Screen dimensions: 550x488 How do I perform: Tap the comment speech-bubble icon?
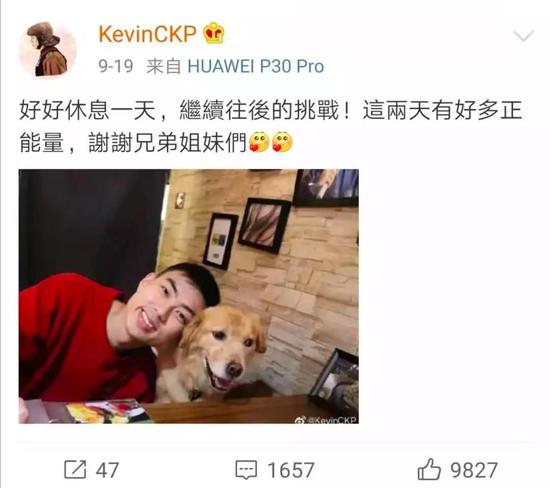246,470
